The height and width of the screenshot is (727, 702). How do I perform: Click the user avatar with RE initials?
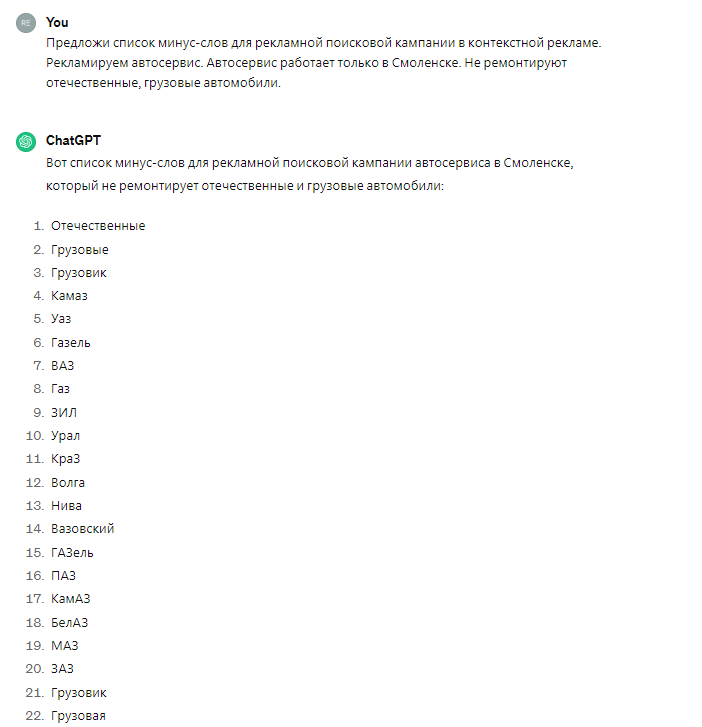coord(25,23)
